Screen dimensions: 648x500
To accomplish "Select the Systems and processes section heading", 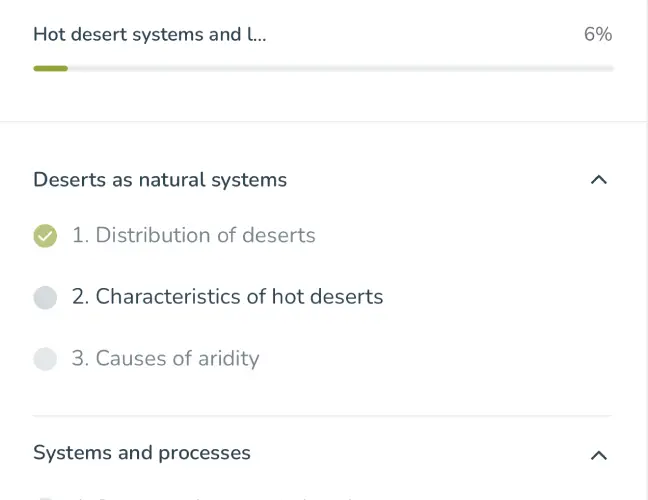I will 142,453.
